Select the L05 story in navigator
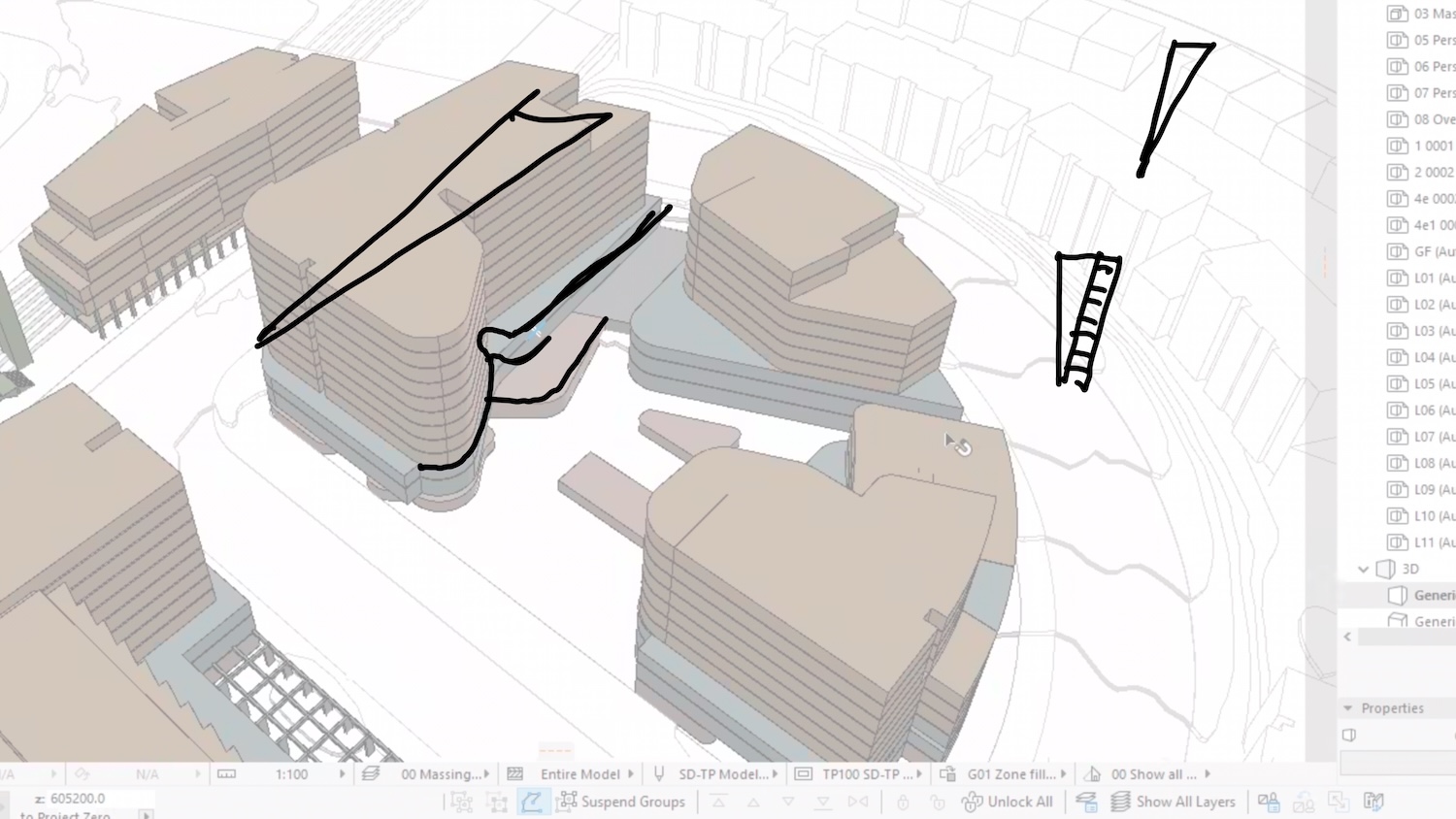 [x=1434, y=384]
